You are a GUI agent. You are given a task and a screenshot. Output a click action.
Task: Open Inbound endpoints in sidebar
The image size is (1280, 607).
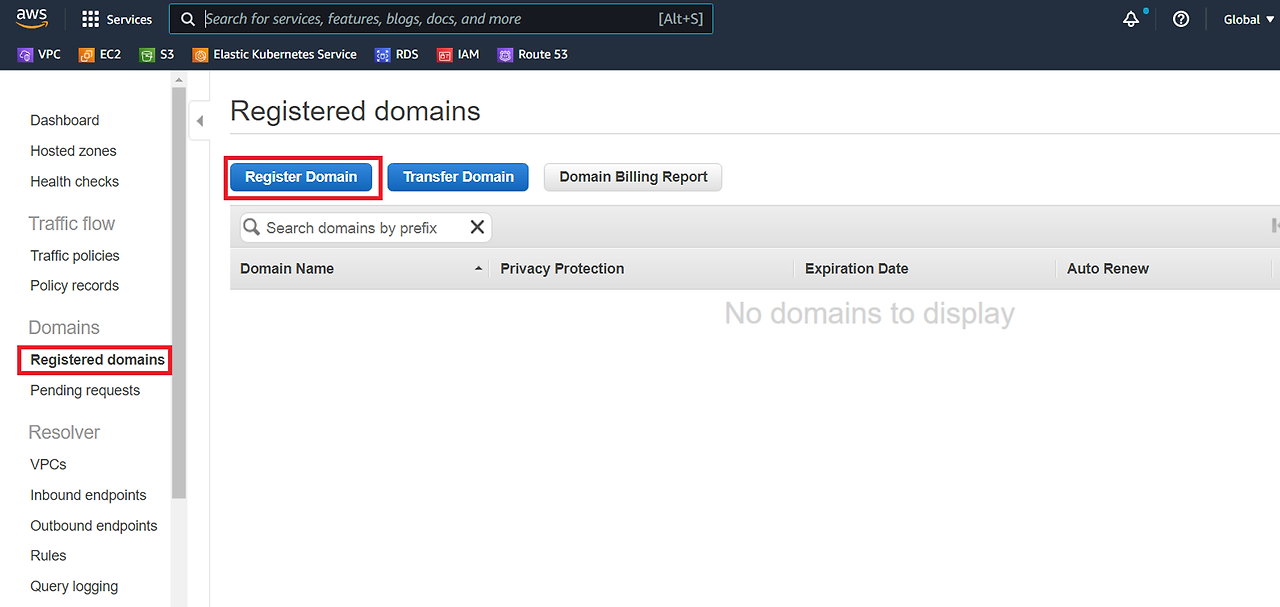[x=88, y=495]
